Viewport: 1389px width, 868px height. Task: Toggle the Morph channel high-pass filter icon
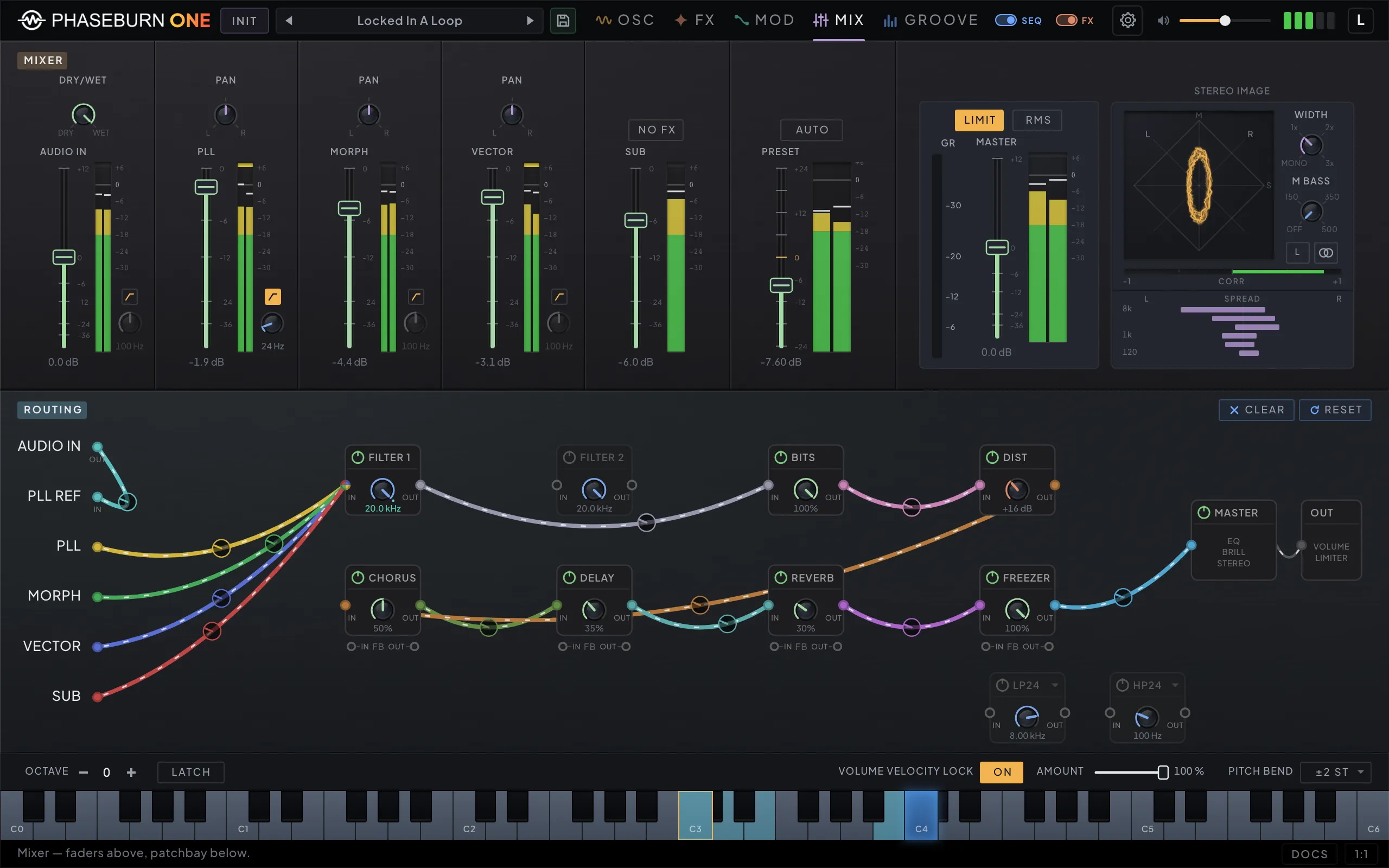pos(416,297)
